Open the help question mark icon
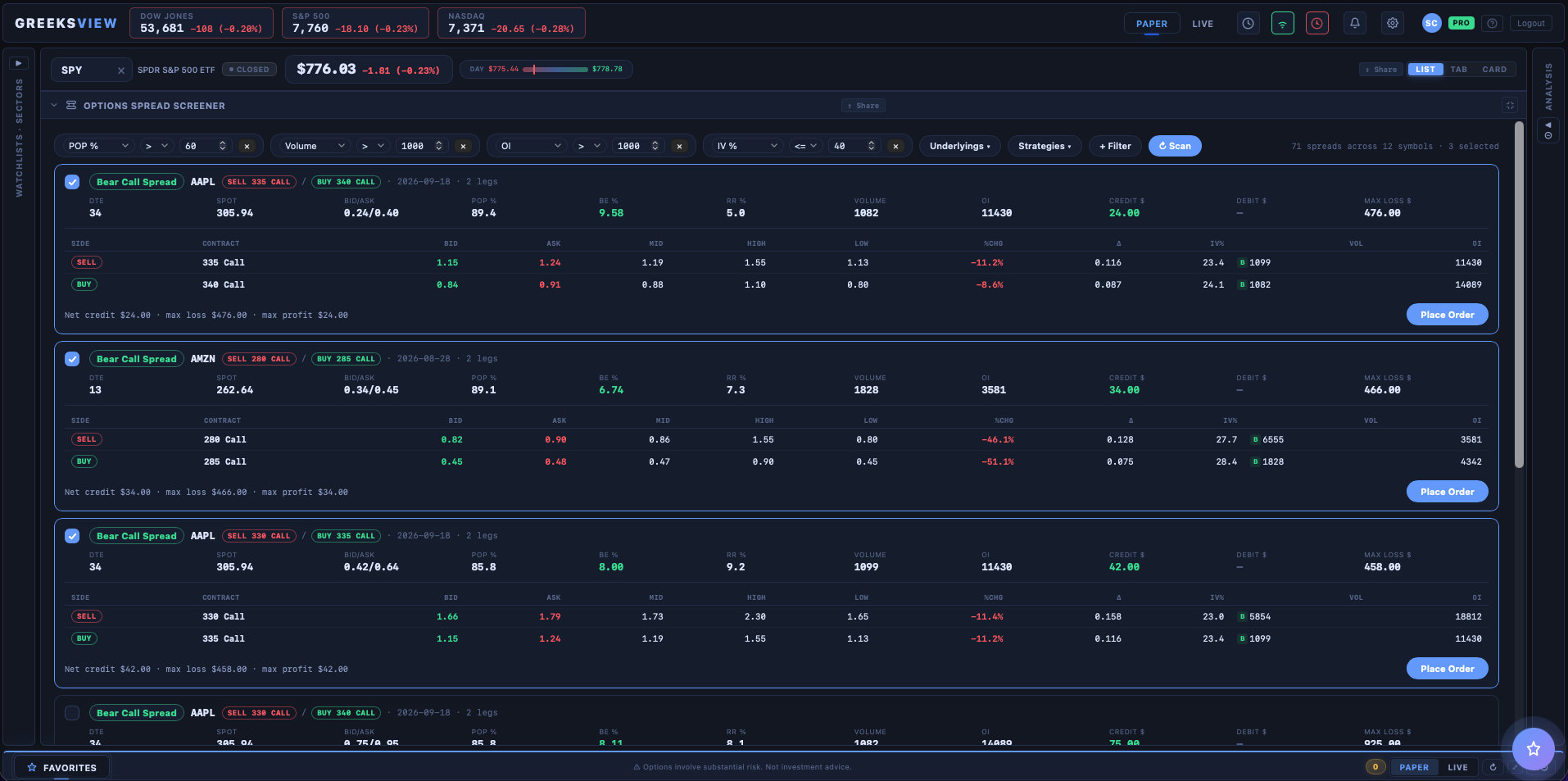This screenshot has height=781, width=1568. point(1493,24)
